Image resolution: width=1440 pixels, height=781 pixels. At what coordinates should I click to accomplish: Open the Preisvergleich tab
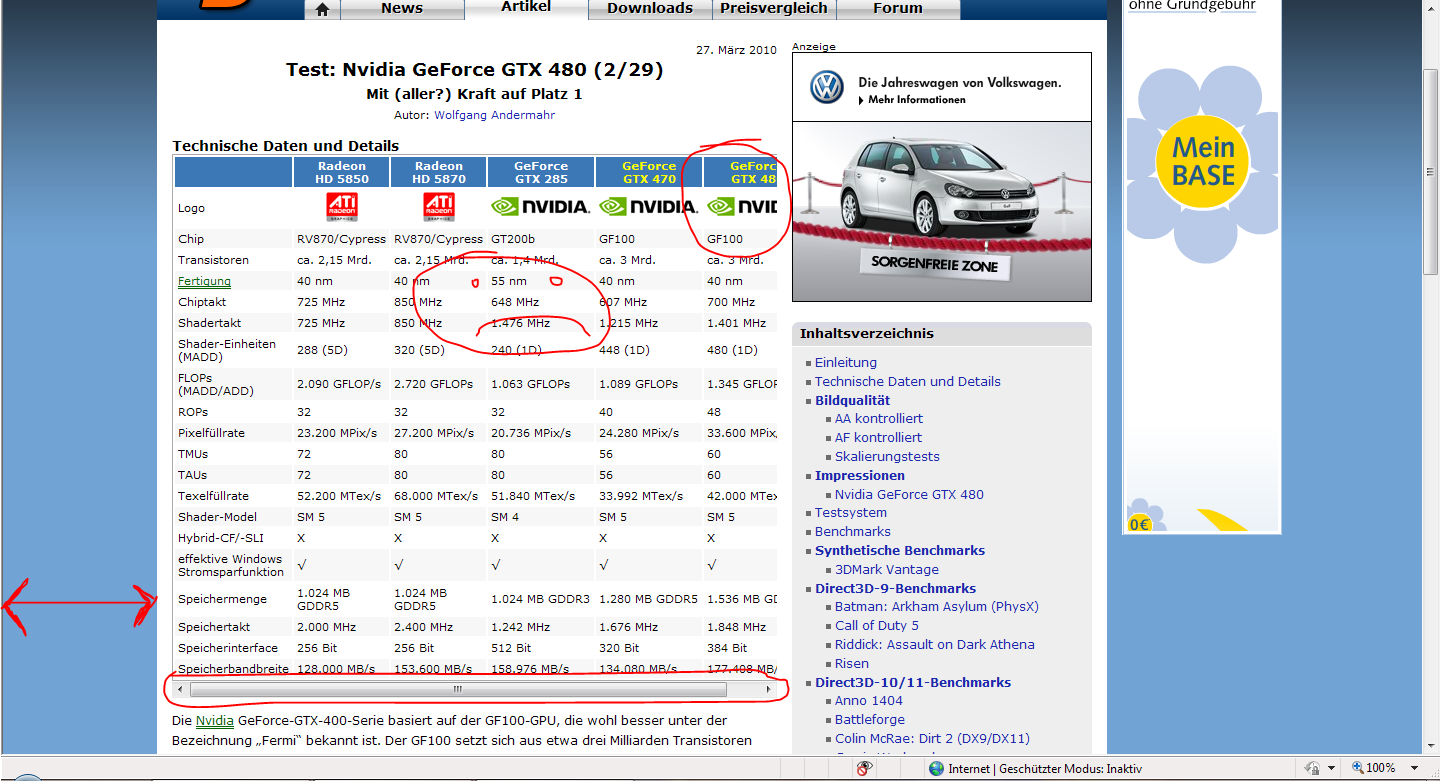pyautogui.click(x=774, y=8)
